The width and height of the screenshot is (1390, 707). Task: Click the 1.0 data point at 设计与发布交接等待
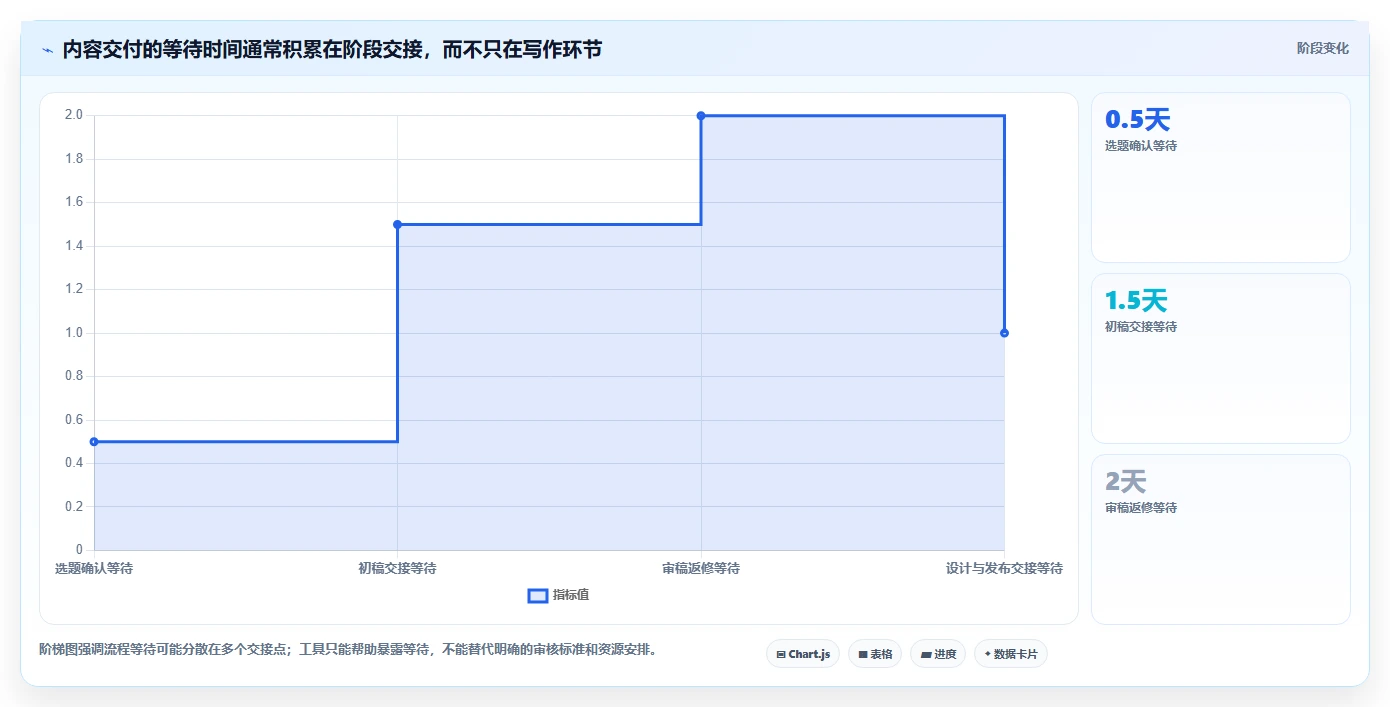click(1004, 333)
